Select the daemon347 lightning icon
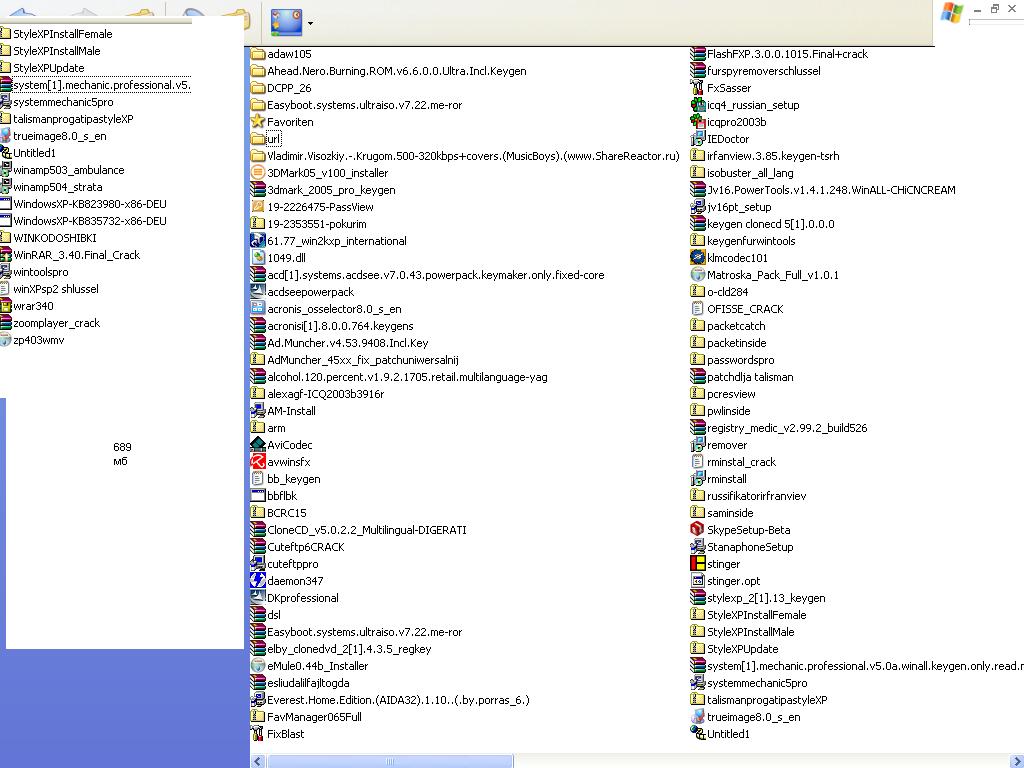 click(258, 580)
